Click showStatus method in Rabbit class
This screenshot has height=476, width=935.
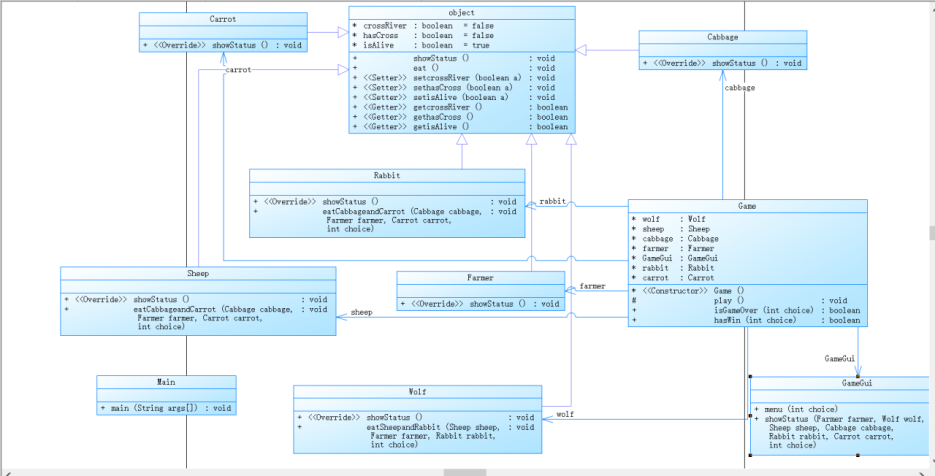385,202
